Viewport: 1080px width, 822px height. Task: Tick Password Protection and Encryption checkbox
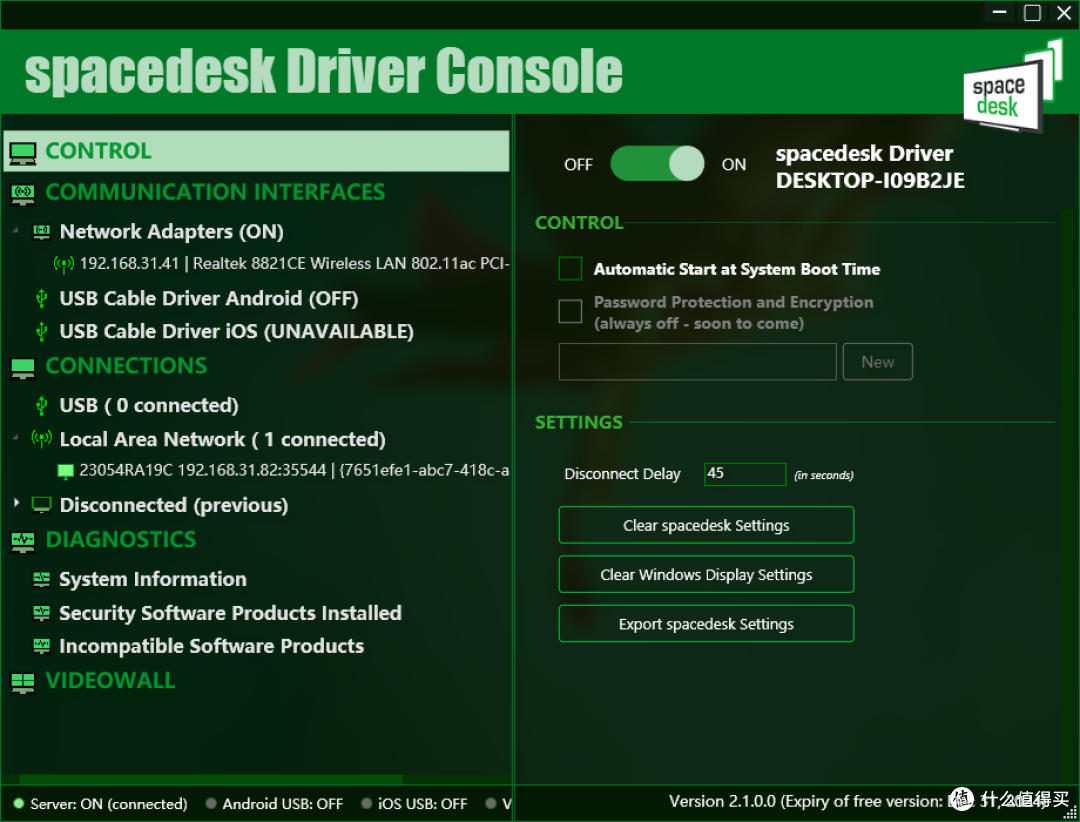[x=570, y=311]
